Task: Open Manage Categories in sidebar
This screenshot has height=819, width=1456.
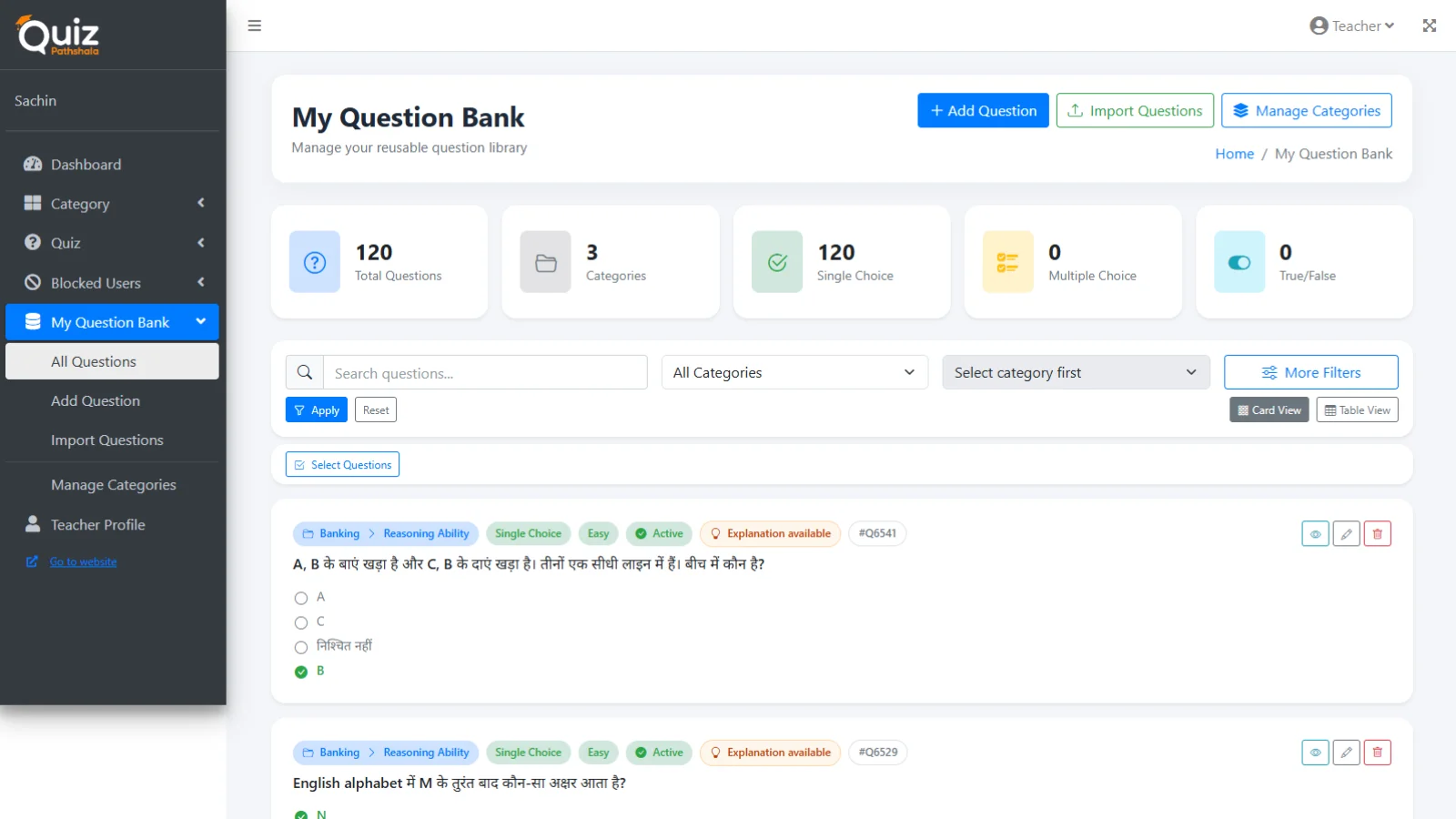Action: coord(112,485)
